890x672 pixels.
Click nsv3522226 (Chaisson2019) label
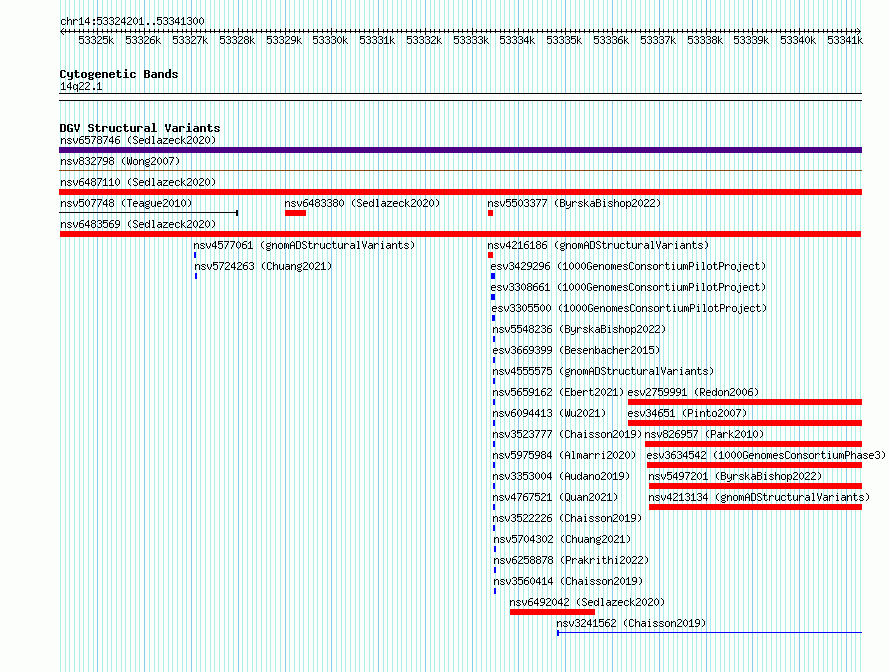(567, 518)
